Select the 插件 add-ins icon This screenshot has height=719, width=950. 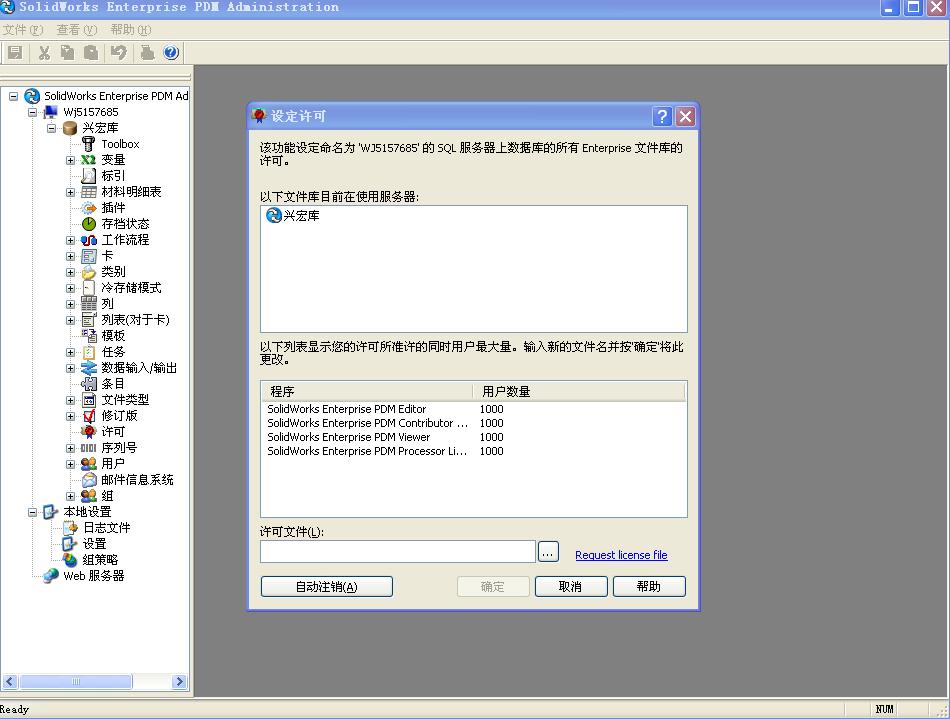coord(88,208)
